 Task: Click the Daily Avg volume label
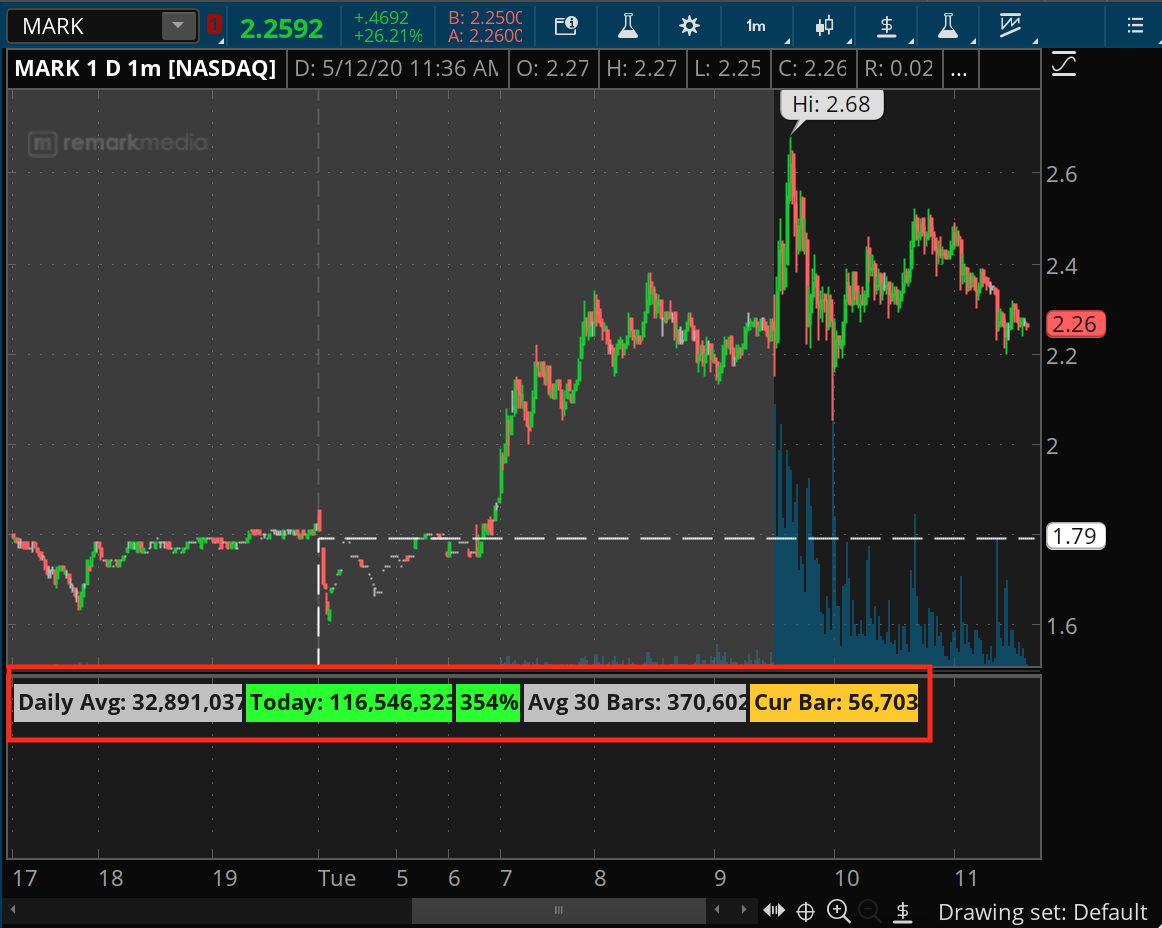pyautogui.click(x=128, y=702)
